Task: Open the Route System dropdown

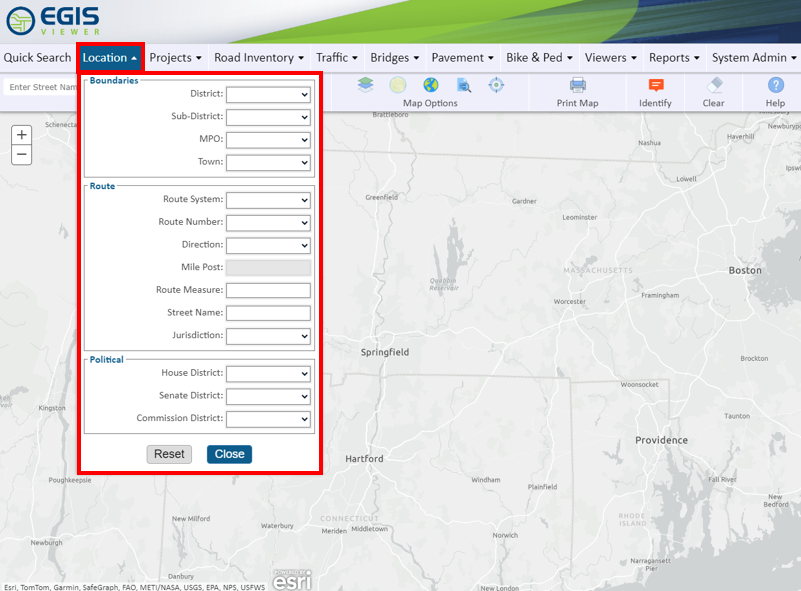Action: pos(268,200)
